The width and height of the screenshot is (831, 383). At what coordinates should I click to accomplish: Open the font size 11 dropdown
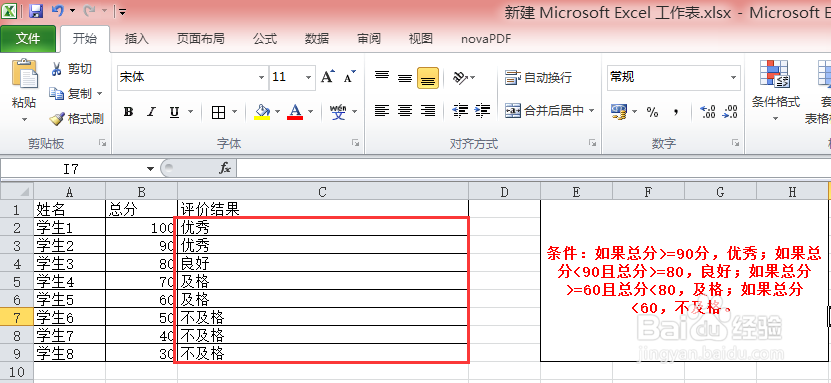click(x=308, y=78)
